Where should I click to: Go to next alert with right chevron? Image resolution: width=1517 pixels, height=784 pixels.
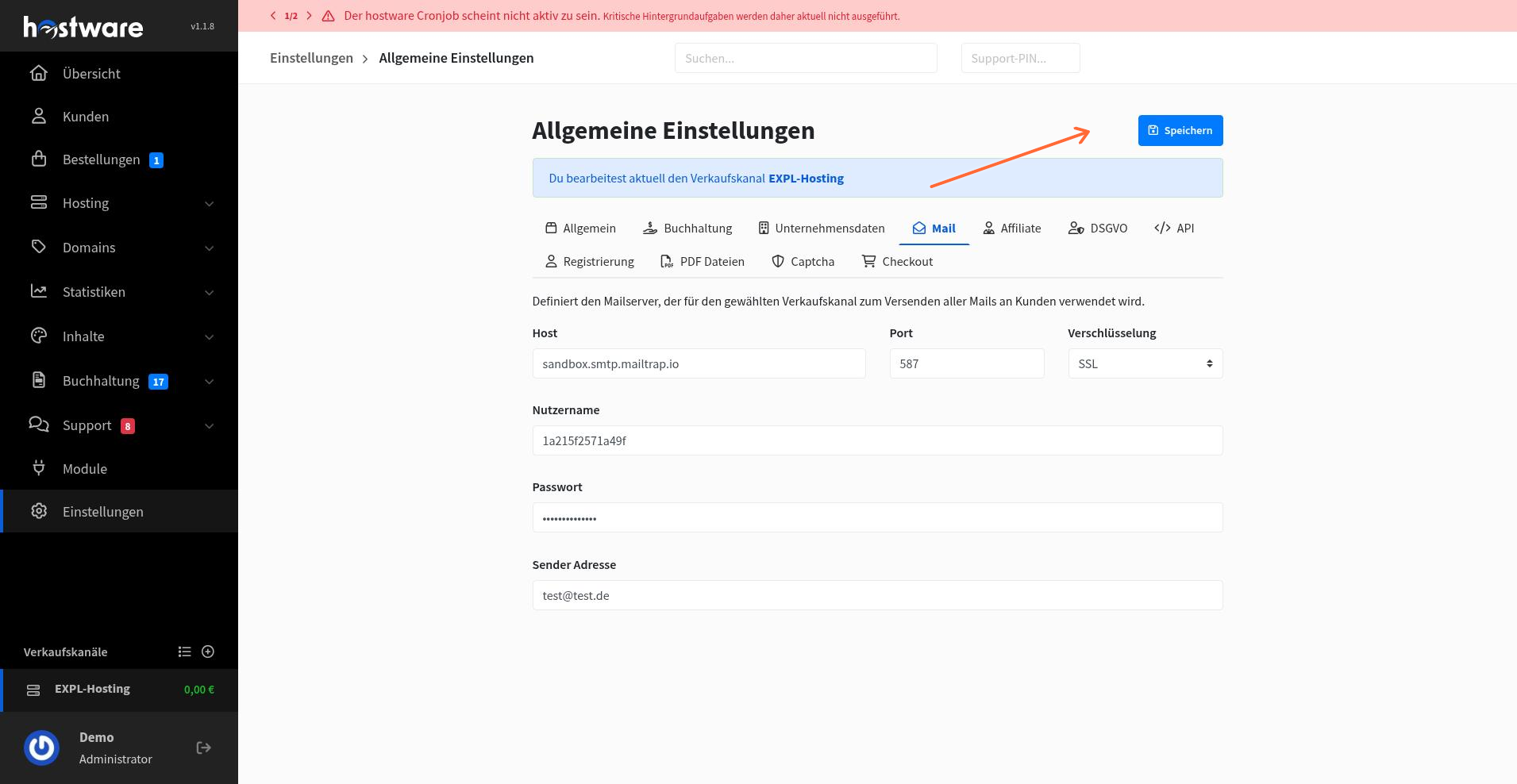point(309,16)
